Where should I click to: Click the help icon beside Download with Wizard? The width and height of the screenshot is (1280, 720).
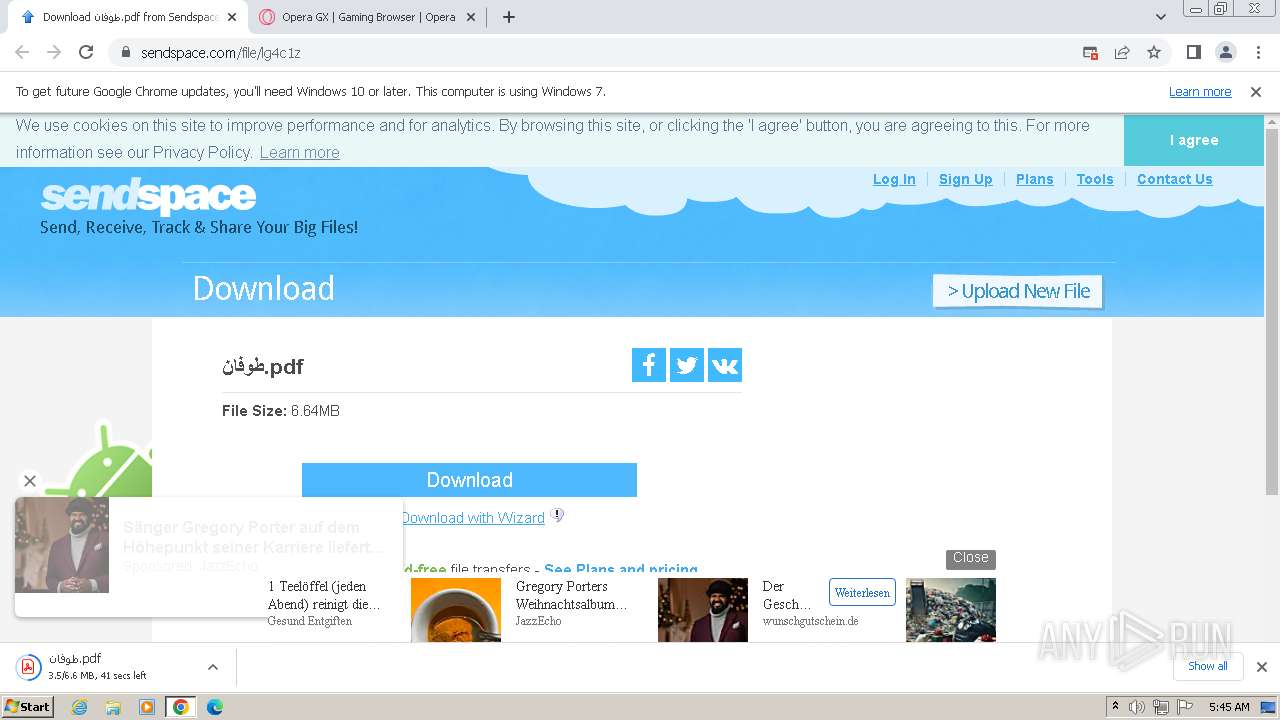coord(558,516)
